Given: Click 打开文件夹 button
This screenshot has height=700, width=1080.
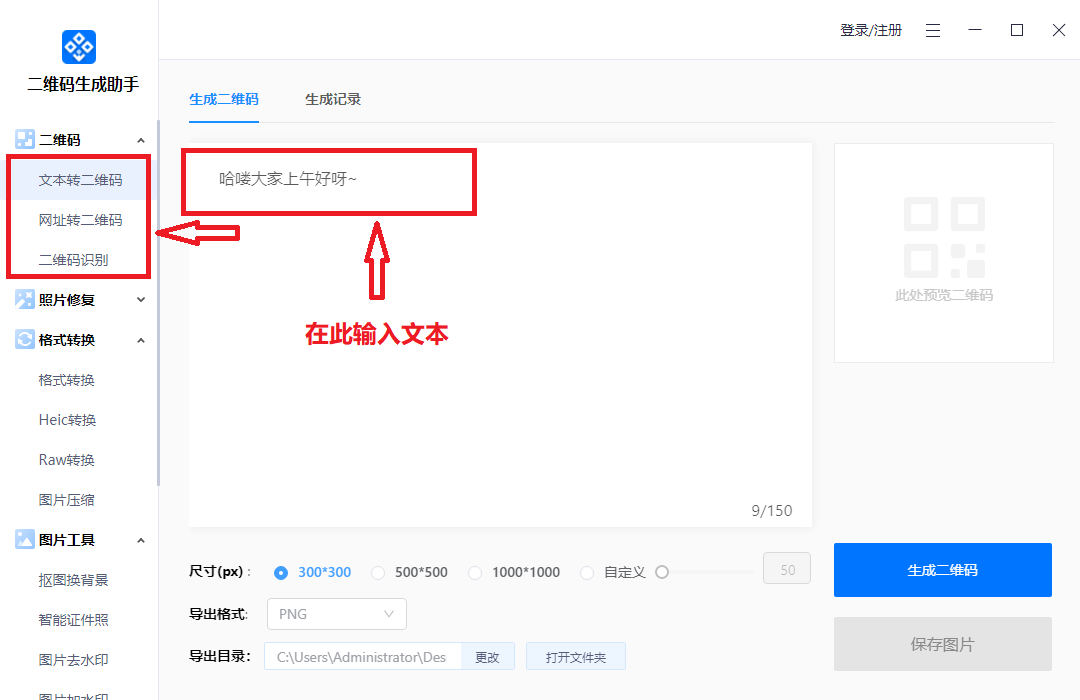Looking at the screenshot, I should [x=575, y=657].
